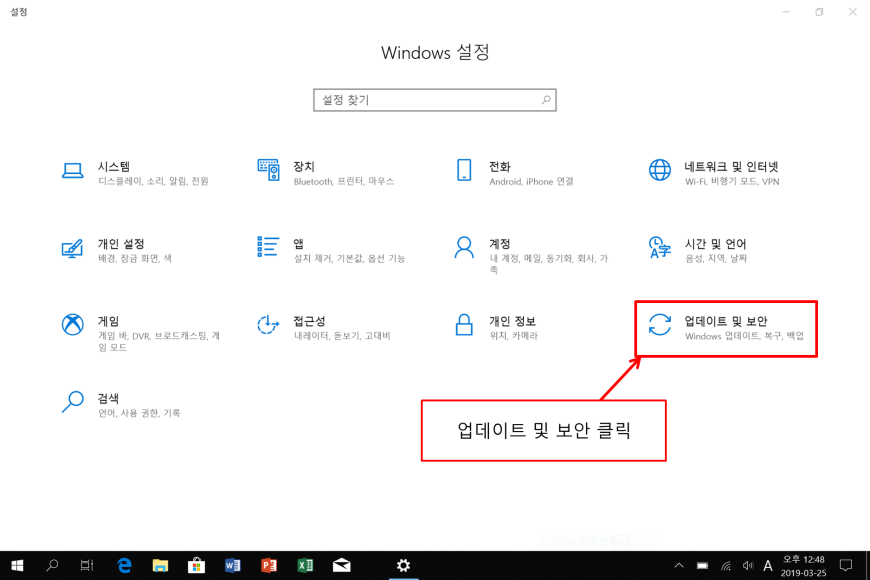Open the 검색 magnifier category icon
The height and width of the screenshot is (580, 870).
(73, 402)
